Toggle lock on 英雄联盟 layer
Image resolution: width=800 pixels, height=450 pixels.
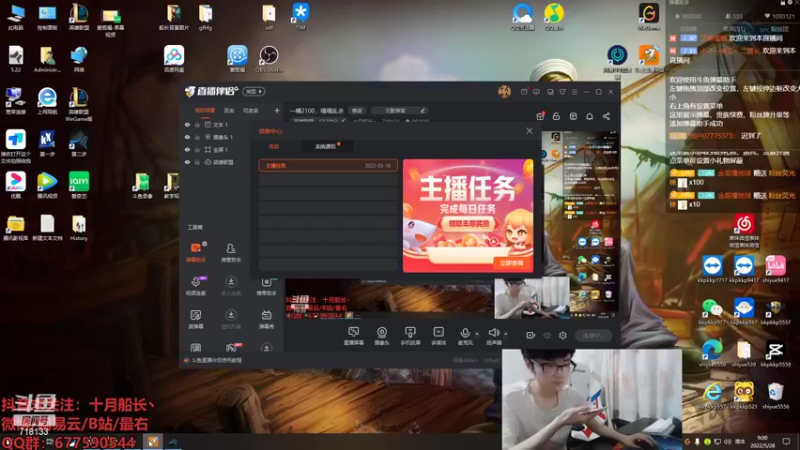[197, 162]
